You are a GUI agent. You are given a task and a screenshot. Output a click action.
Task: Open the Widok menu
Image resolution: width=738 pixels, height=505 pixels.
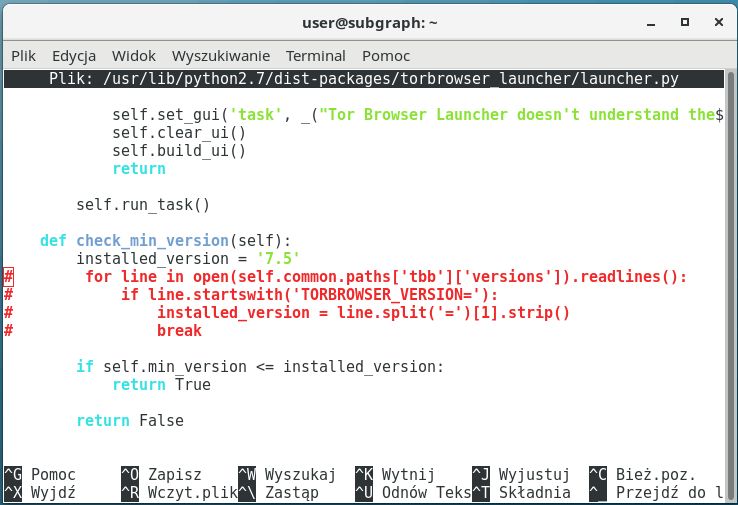click(x=134, y=56)
